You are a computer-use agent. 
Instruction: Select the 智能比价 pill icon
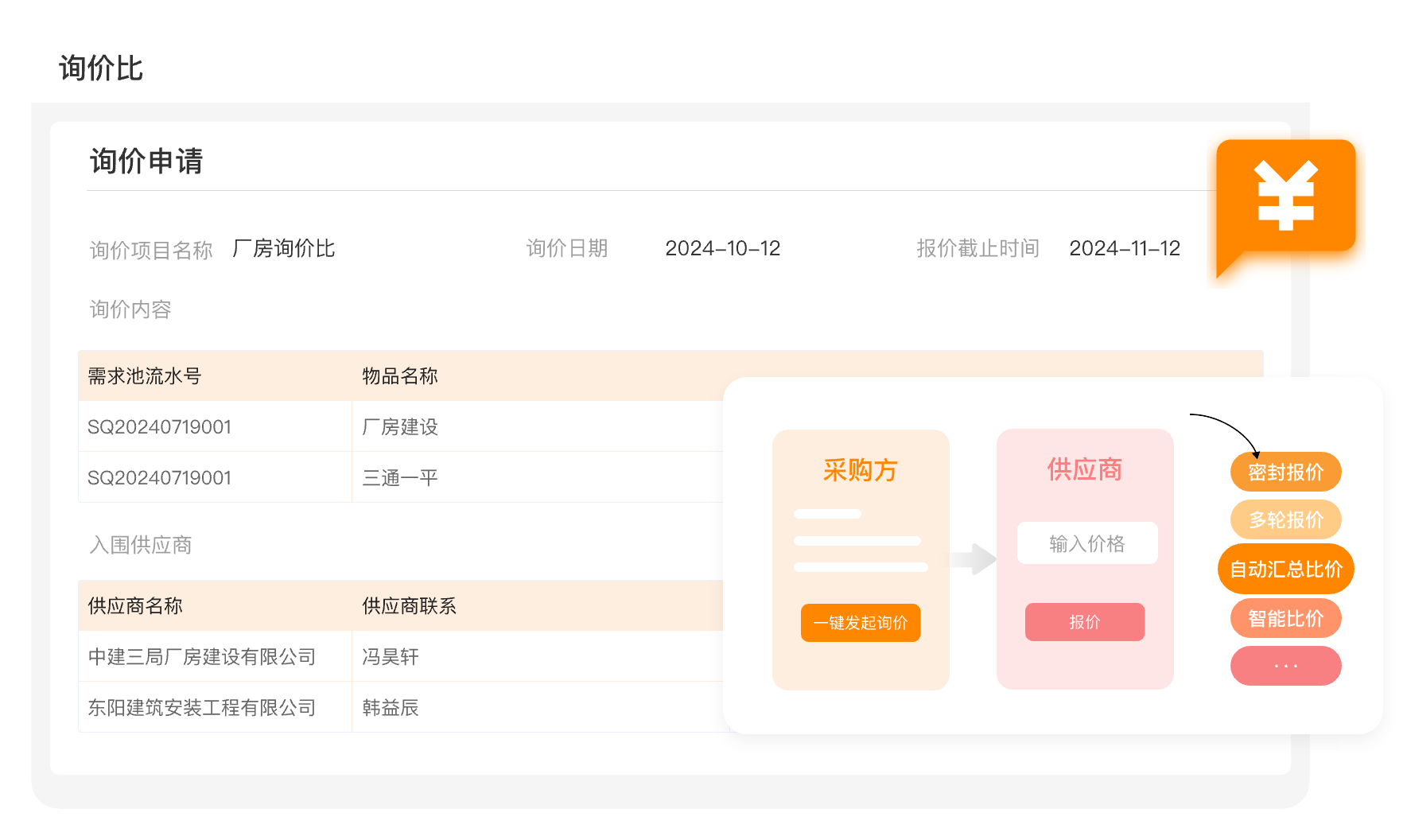[x=1285, y=618]
